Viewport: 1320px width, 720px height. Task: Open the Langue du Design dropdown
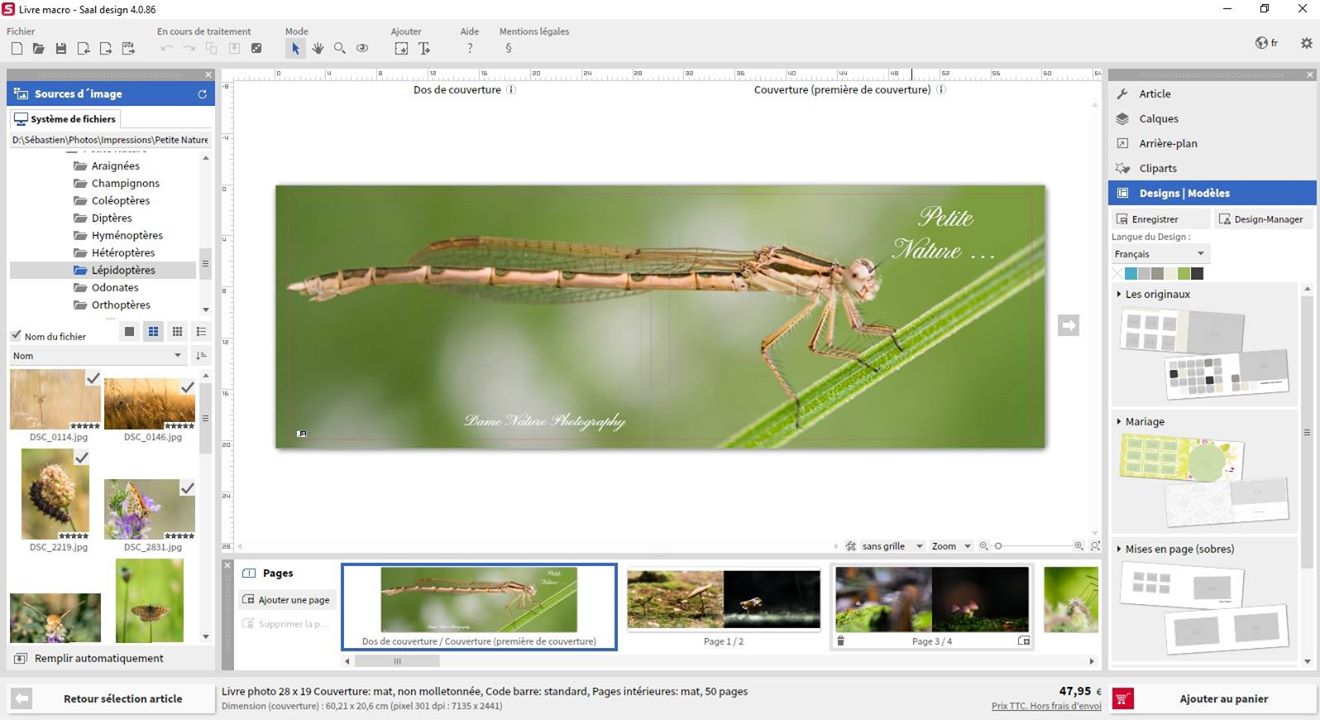[1160, 254]
